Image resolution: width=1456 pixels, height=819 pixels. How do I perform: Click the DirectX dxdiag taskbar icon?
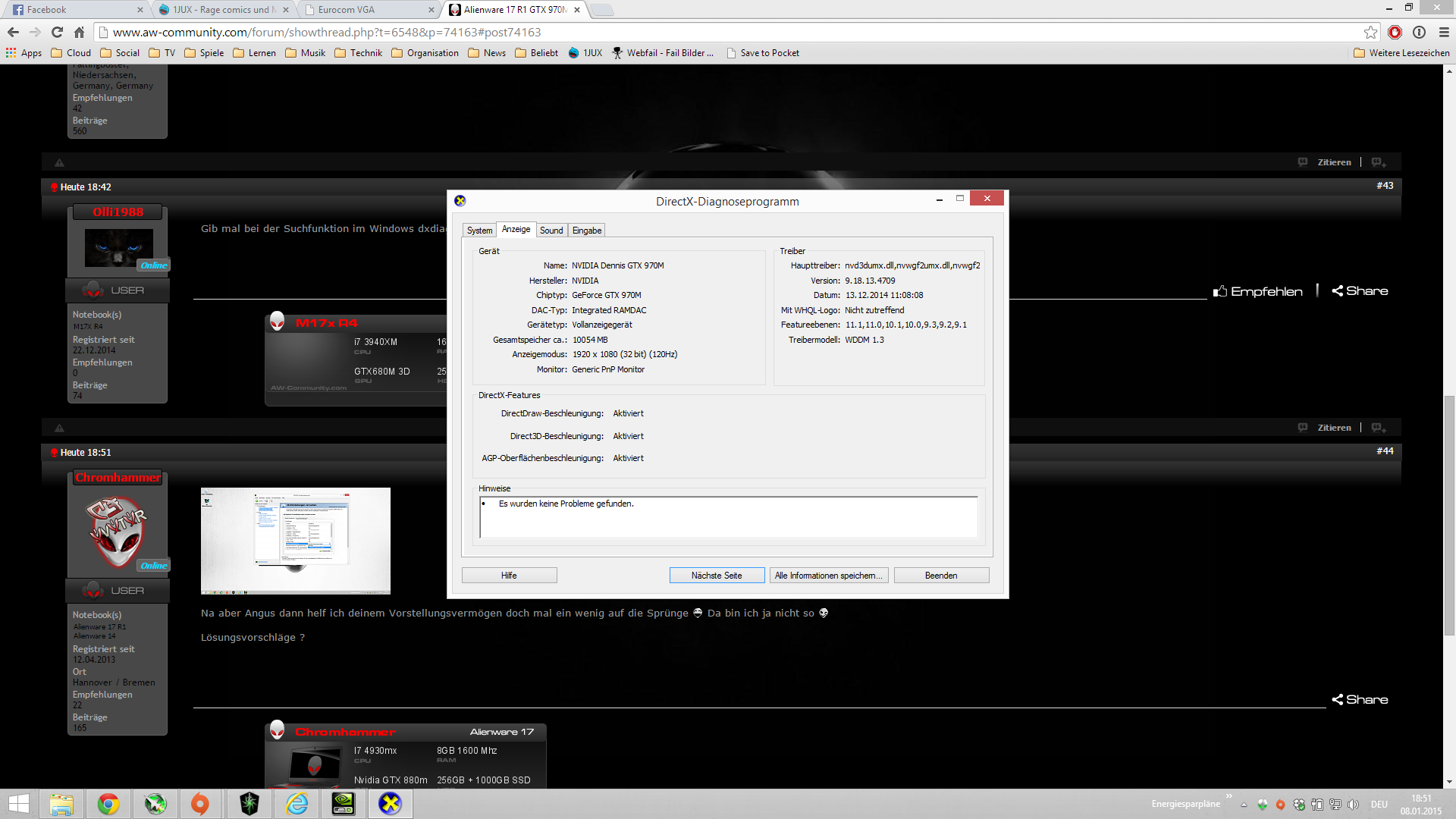(390, 804)
